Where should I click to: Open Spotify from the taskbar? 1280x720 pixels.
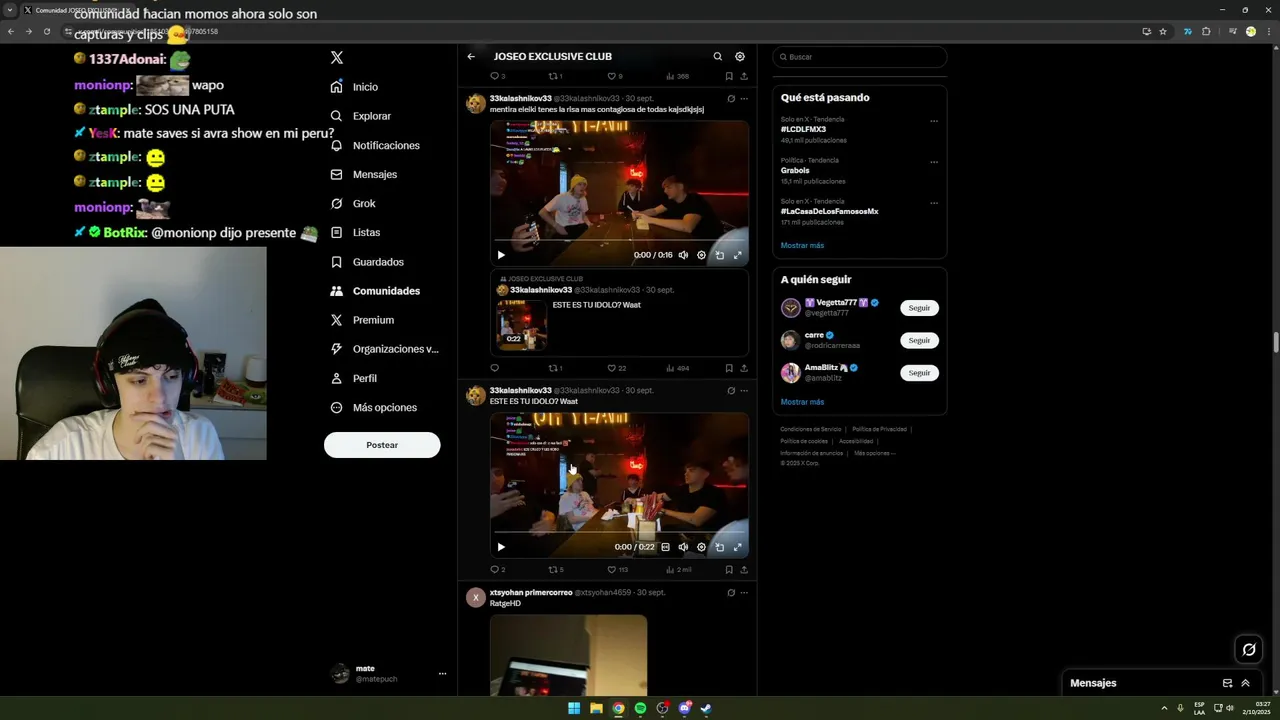click(x=640, y=709)
